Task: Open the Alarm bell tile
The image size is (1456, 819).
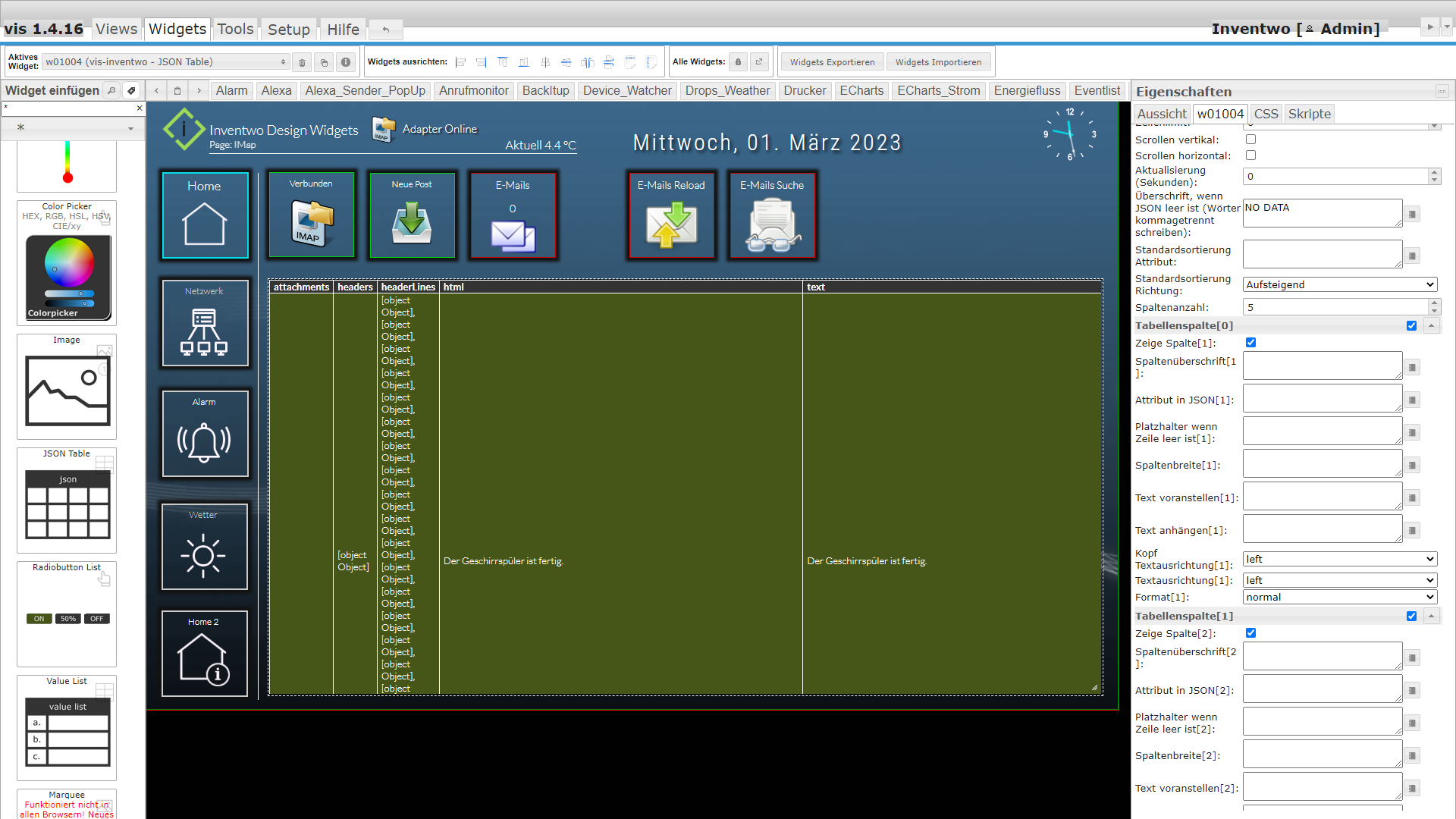Action: pos(205,434)
